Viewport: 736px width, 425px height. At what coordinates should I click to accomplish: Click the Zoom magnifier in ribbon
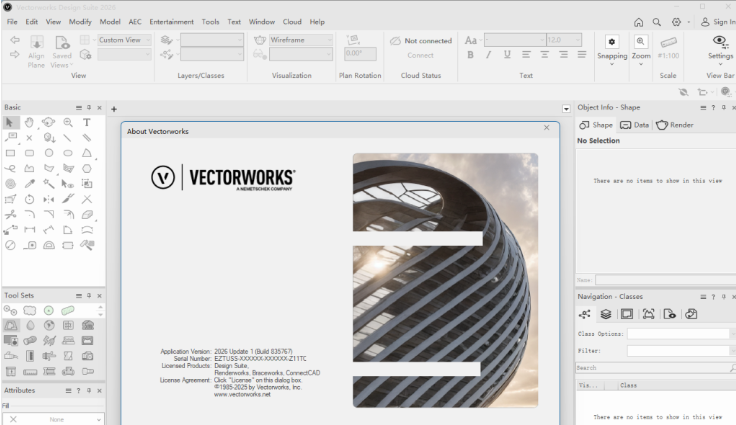[640, 42]
